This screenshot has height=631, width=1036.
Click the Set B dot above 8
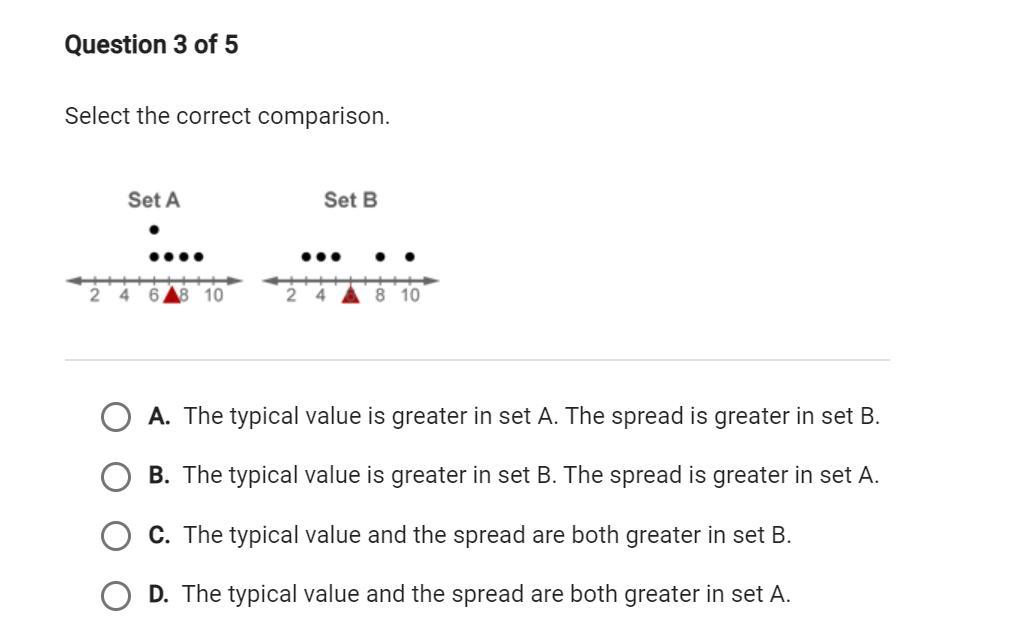click(380, 256)
